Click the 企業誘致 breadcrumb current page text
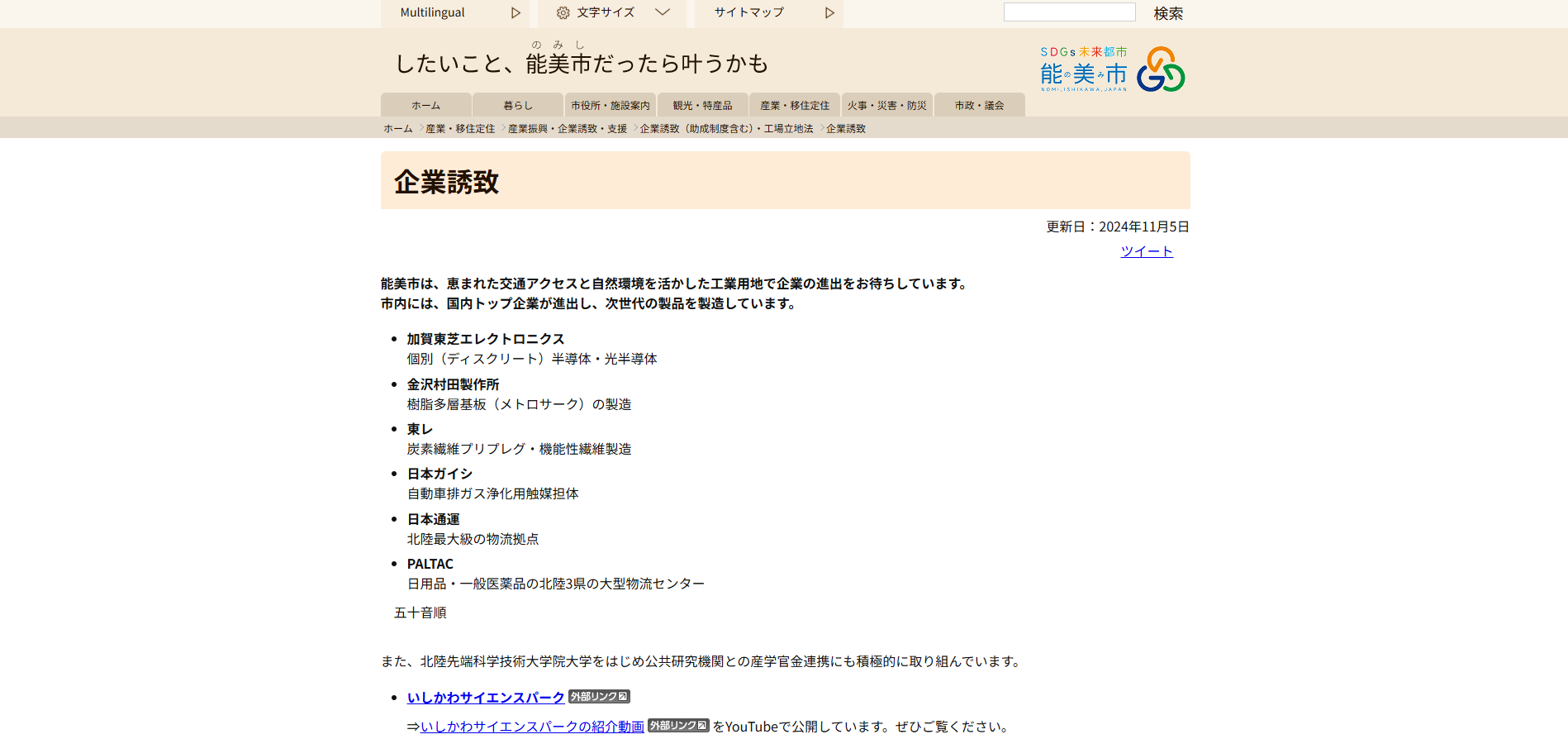 click(x=846, y=129)
